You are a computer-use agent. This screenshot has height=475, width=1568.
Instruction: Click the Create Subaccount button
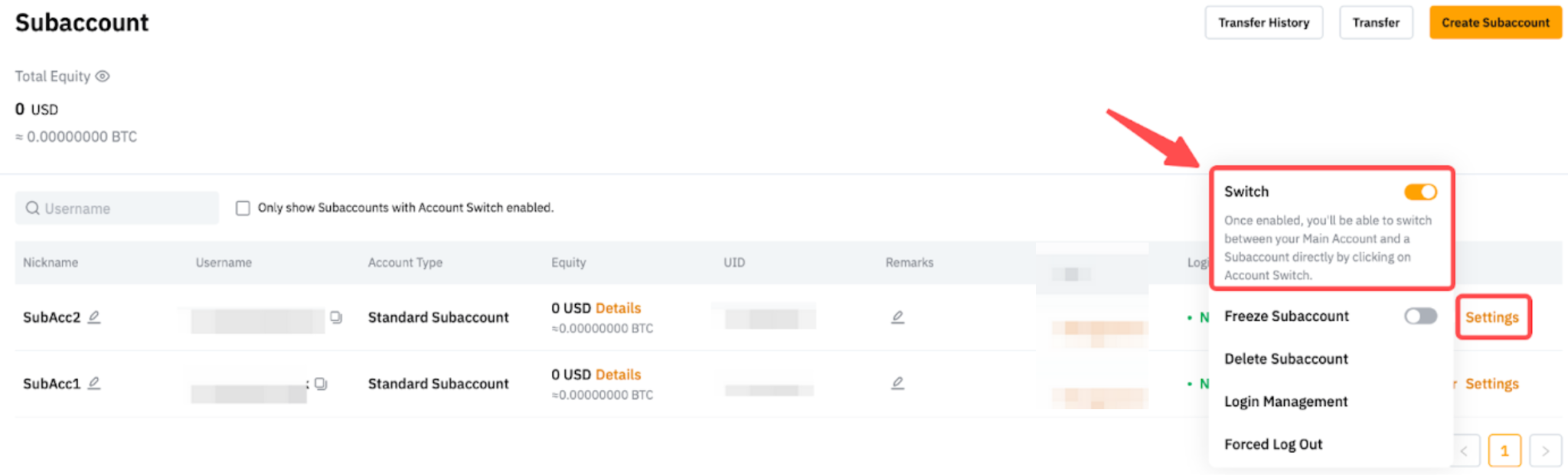1495,22
